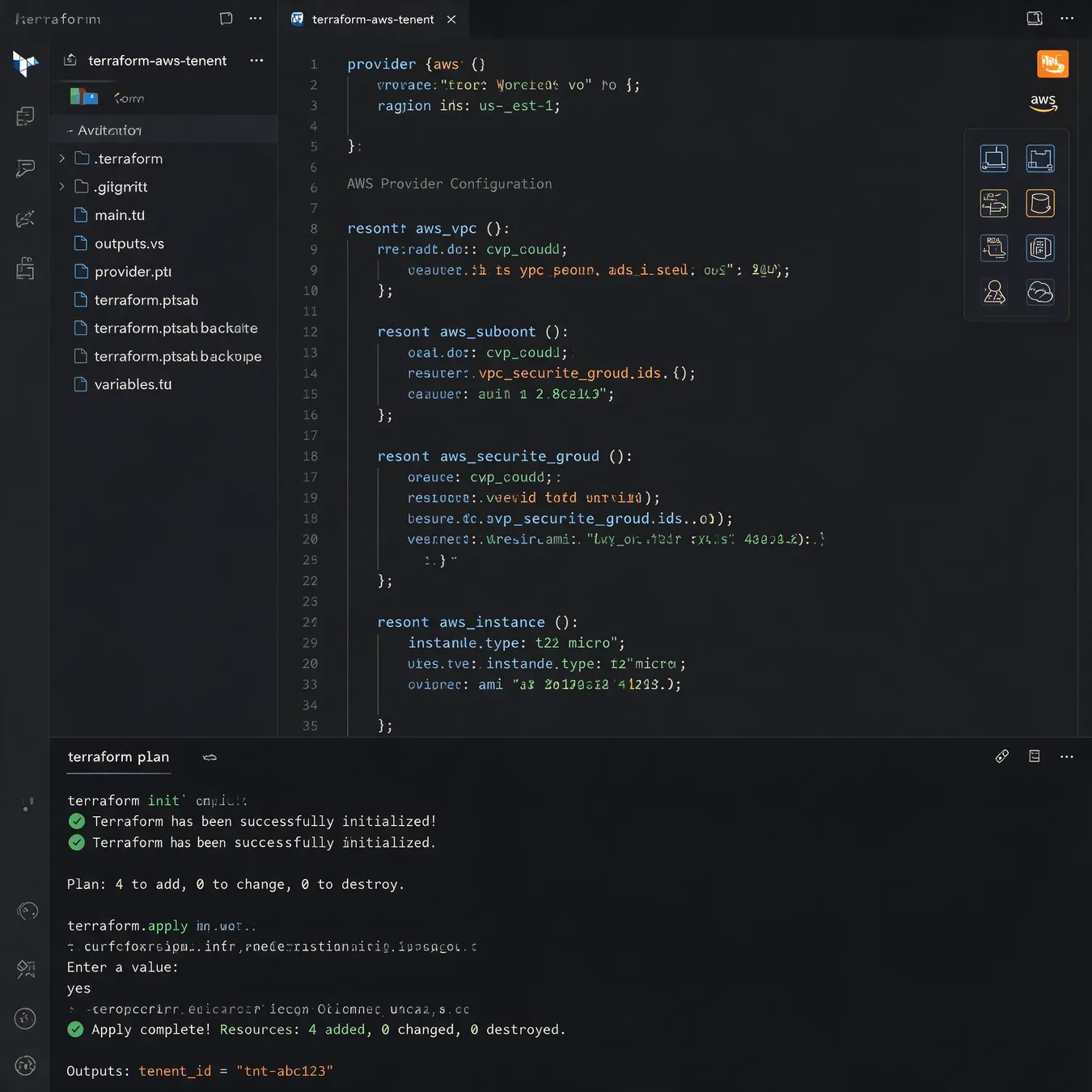The width and height of the screenshot is (1092, 1092).
Task: Select the terraform plan terminal tab
Action: click(x=118, y=757)
